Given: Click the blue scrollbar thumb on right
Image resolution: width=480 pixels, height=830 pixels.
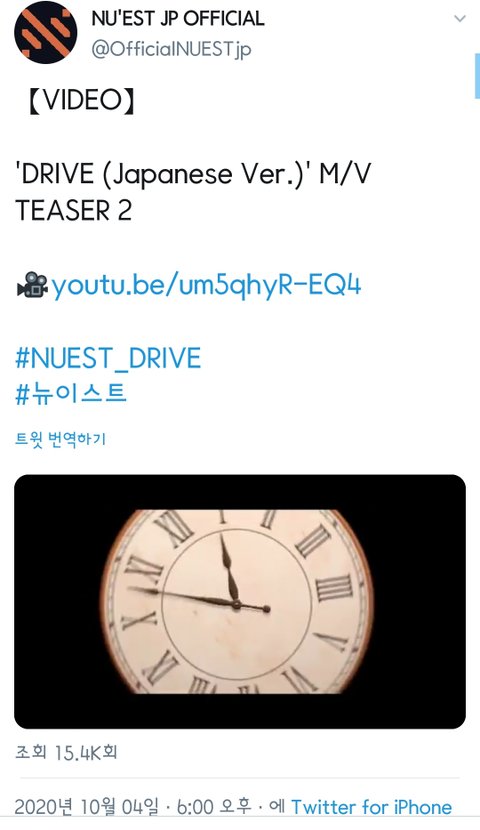Looking at the screenshot, I should (x=477, y=76).
